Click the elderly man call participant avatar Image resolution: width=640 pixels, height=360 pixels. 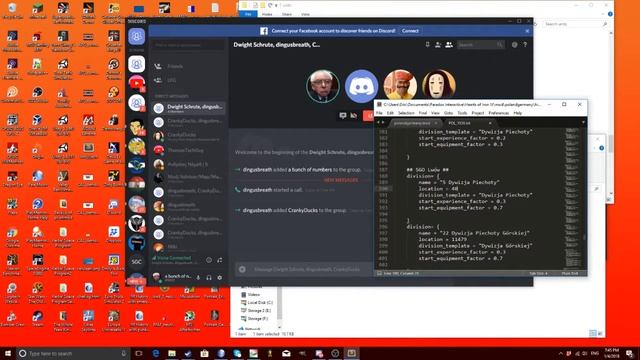[x=322, y=86]
